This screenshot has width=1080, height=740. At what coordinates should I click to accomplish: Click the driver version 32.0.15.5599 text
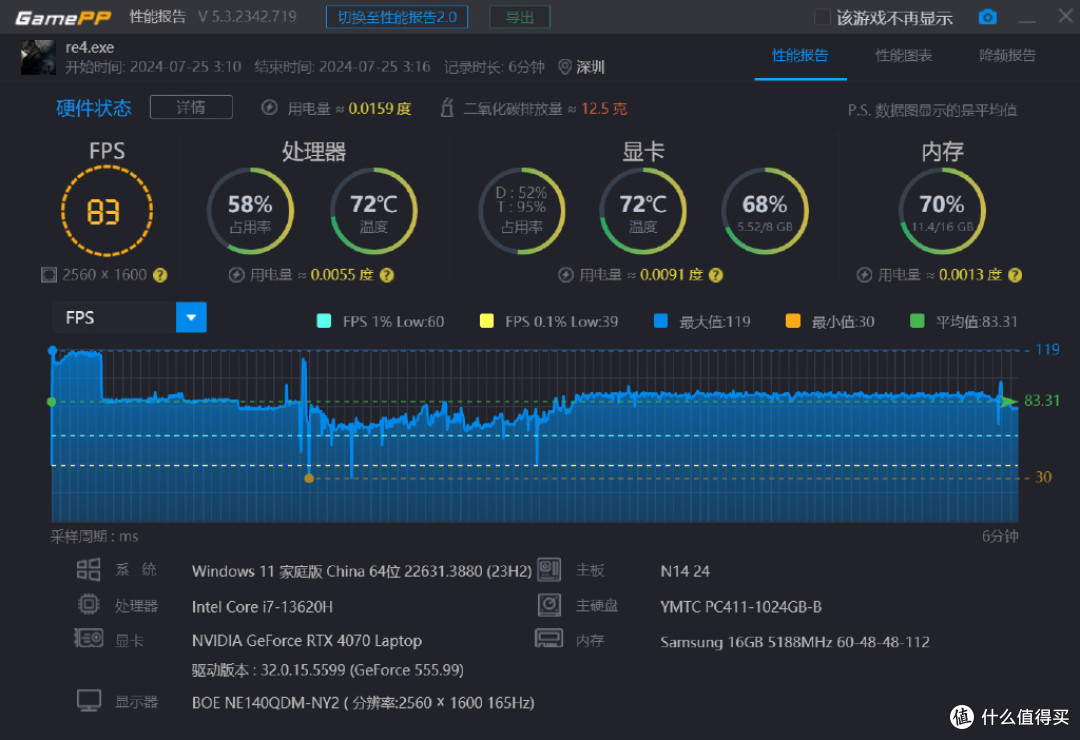pyautogui.click(x=327, y=670)
